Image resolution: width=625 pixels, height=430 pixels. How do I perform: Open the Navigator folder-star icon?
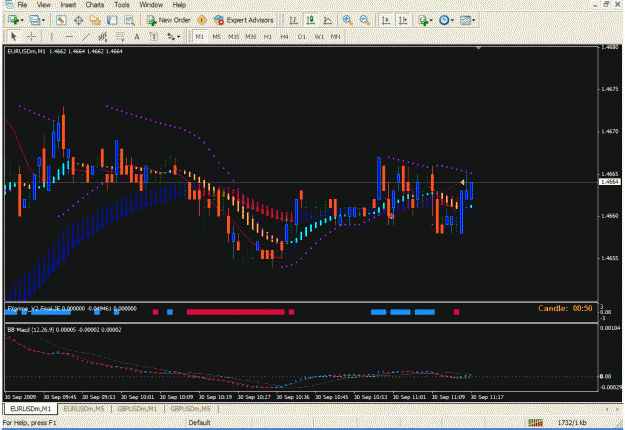click(95, 20)
